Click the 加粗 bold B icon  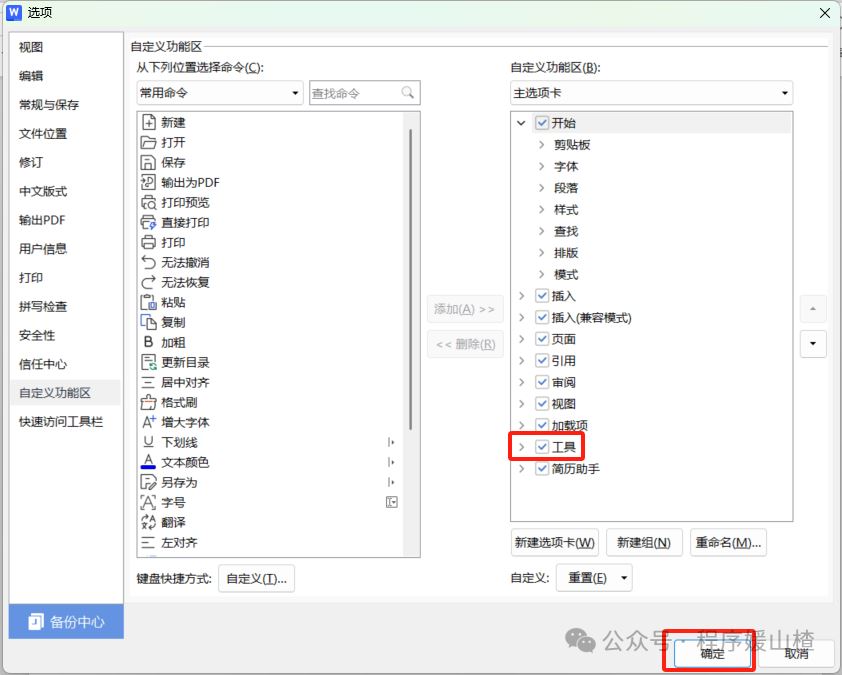pos(148,342)
